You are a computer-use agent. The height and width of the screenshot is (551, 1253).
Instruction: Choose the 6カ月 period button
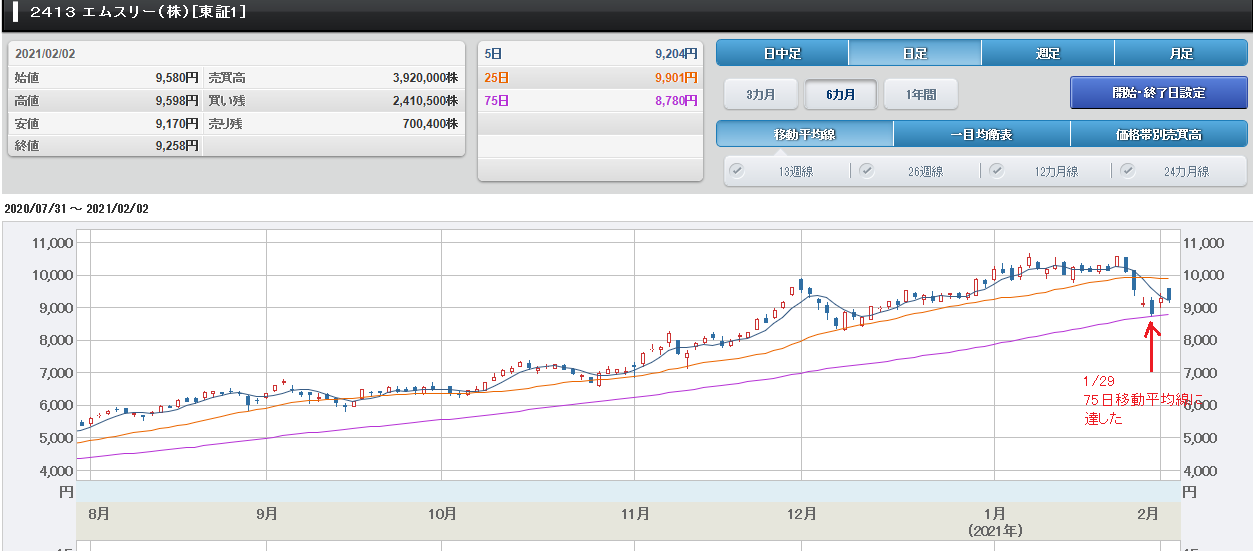(x=840, y=94)
